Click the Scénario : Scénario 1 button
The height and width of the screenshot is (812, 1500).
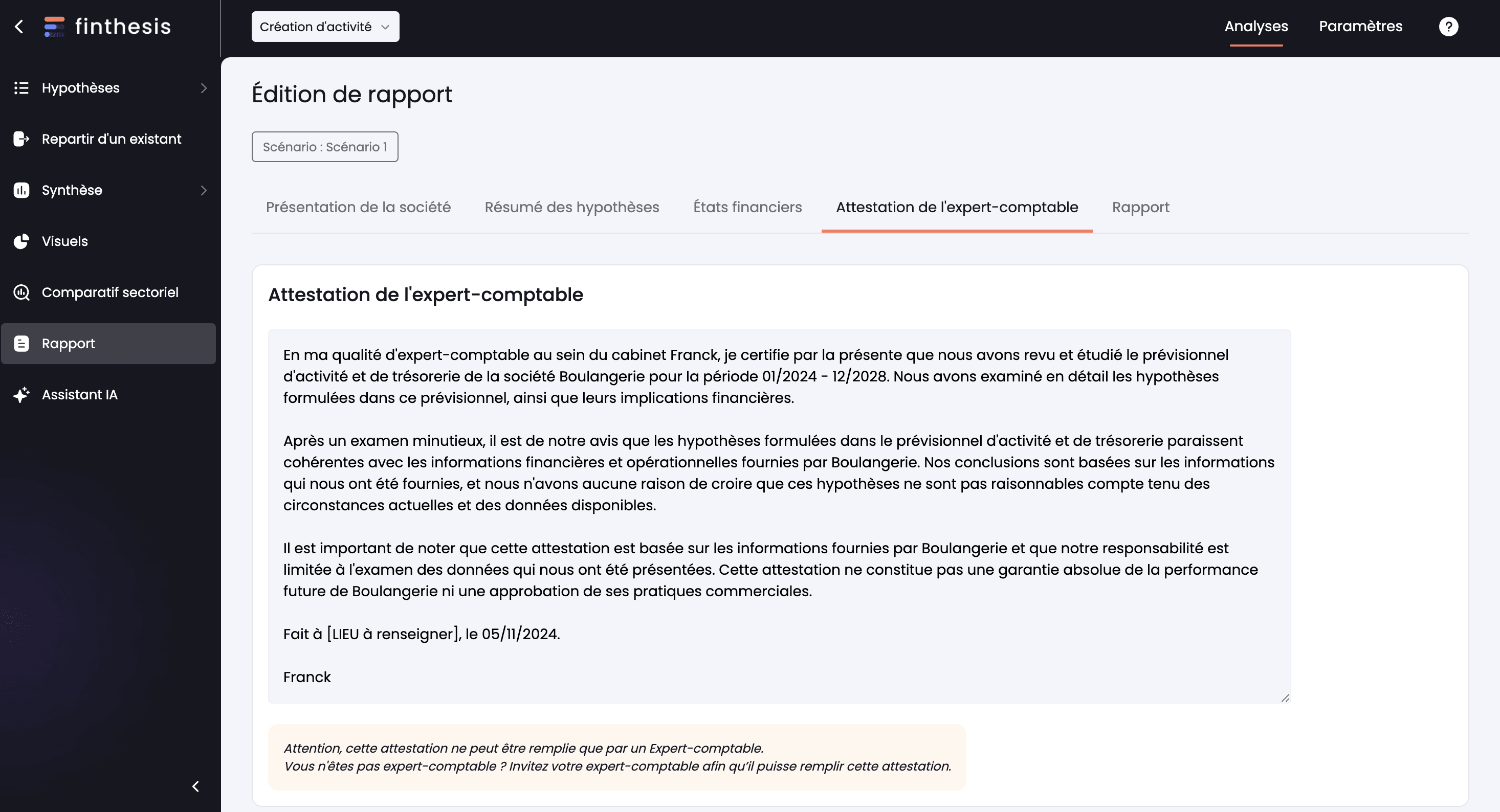(x=325, y=147)
